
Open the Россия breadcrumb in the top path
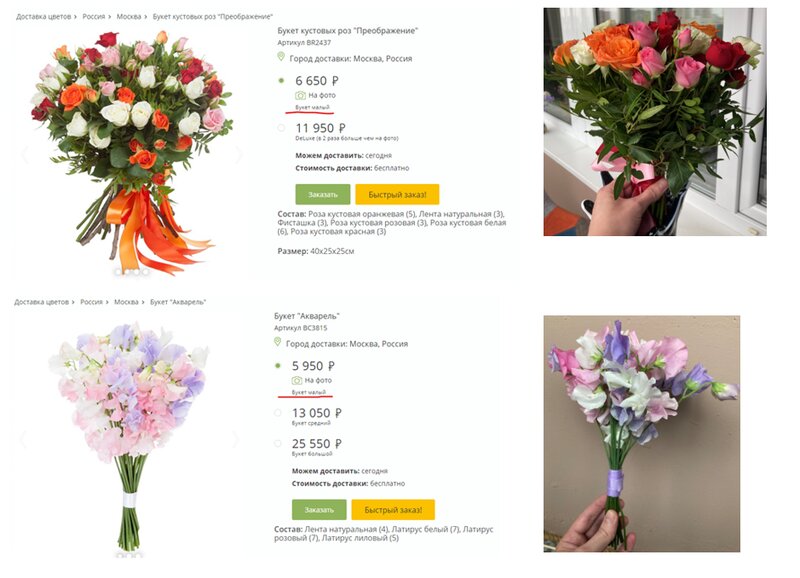tap(94, 17)
